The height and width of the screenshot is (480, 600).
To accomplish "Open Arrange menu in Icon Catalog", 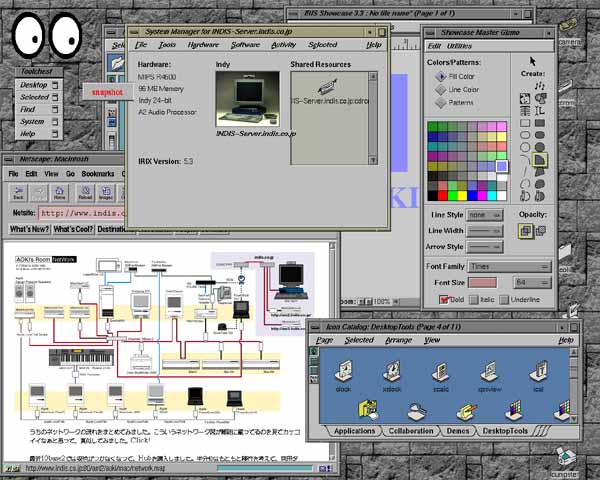I will [x=398, y=340].
